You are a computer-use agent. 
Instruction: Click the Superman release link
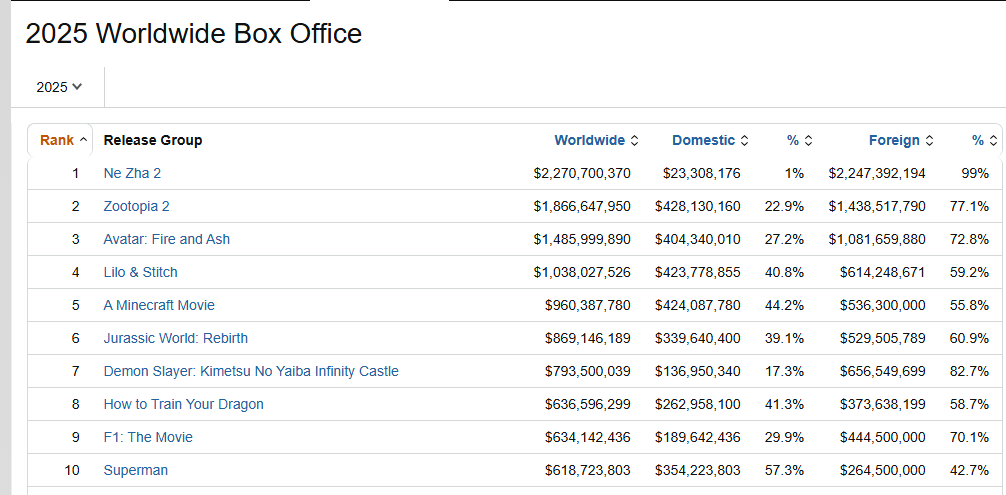pos(136,471)
